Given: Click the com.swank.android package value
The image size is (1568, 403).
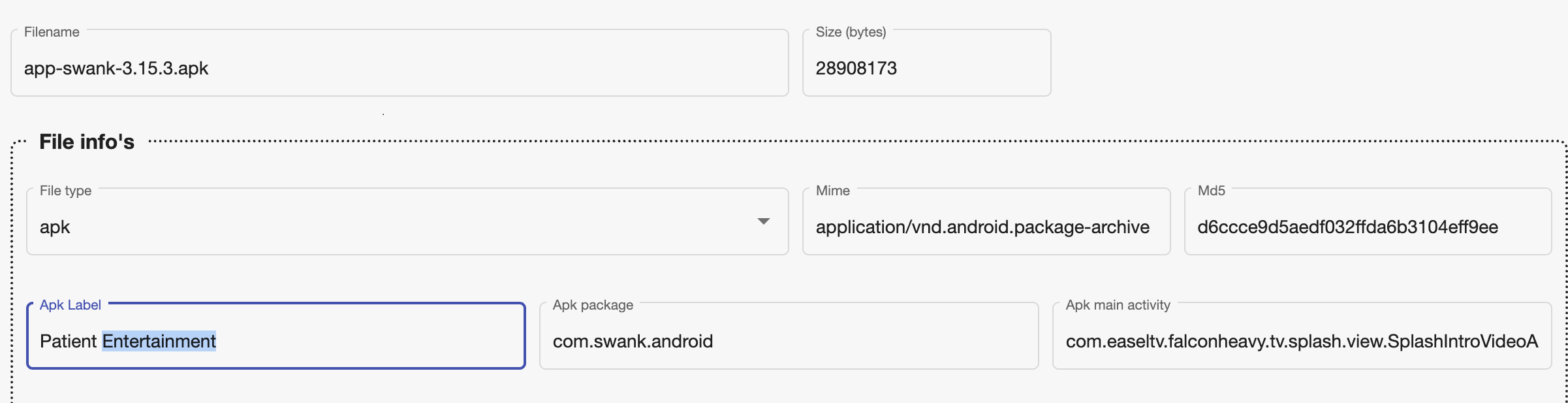Looking at the screenshot, I should (633, 342).
